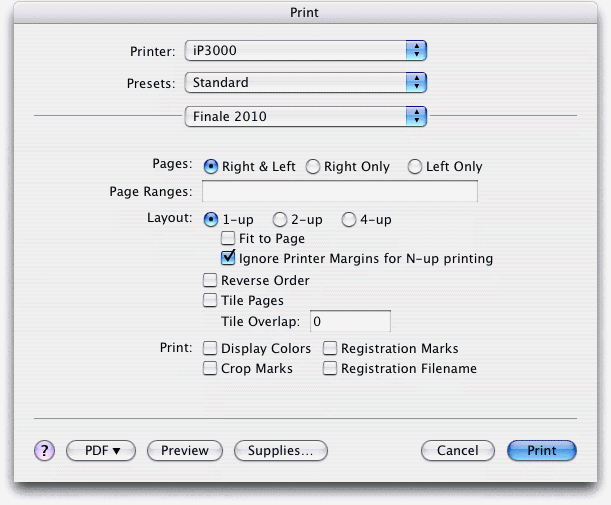Check the Display Colors option
This screenshot has width=611, height=505.
pyautogui.click(x=210, y=348)
